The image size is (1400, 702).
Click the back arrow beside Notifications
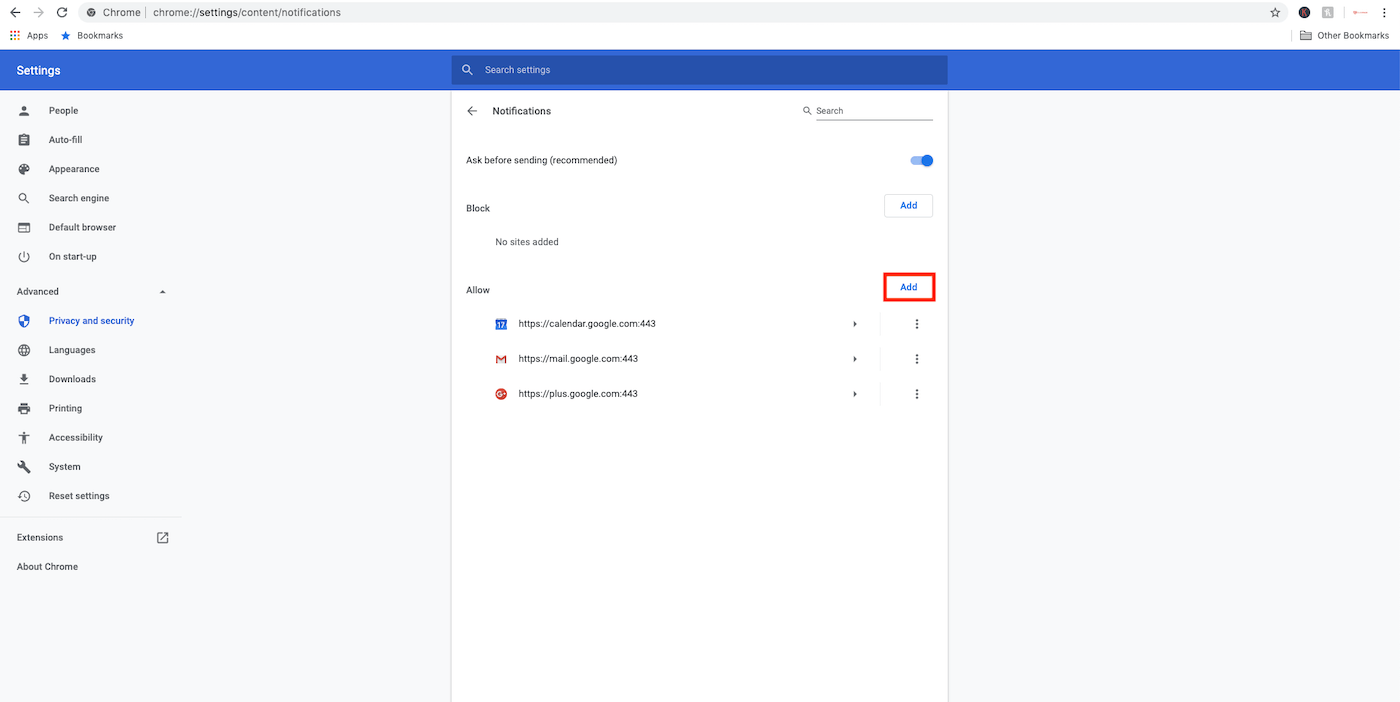pos(472,111)
